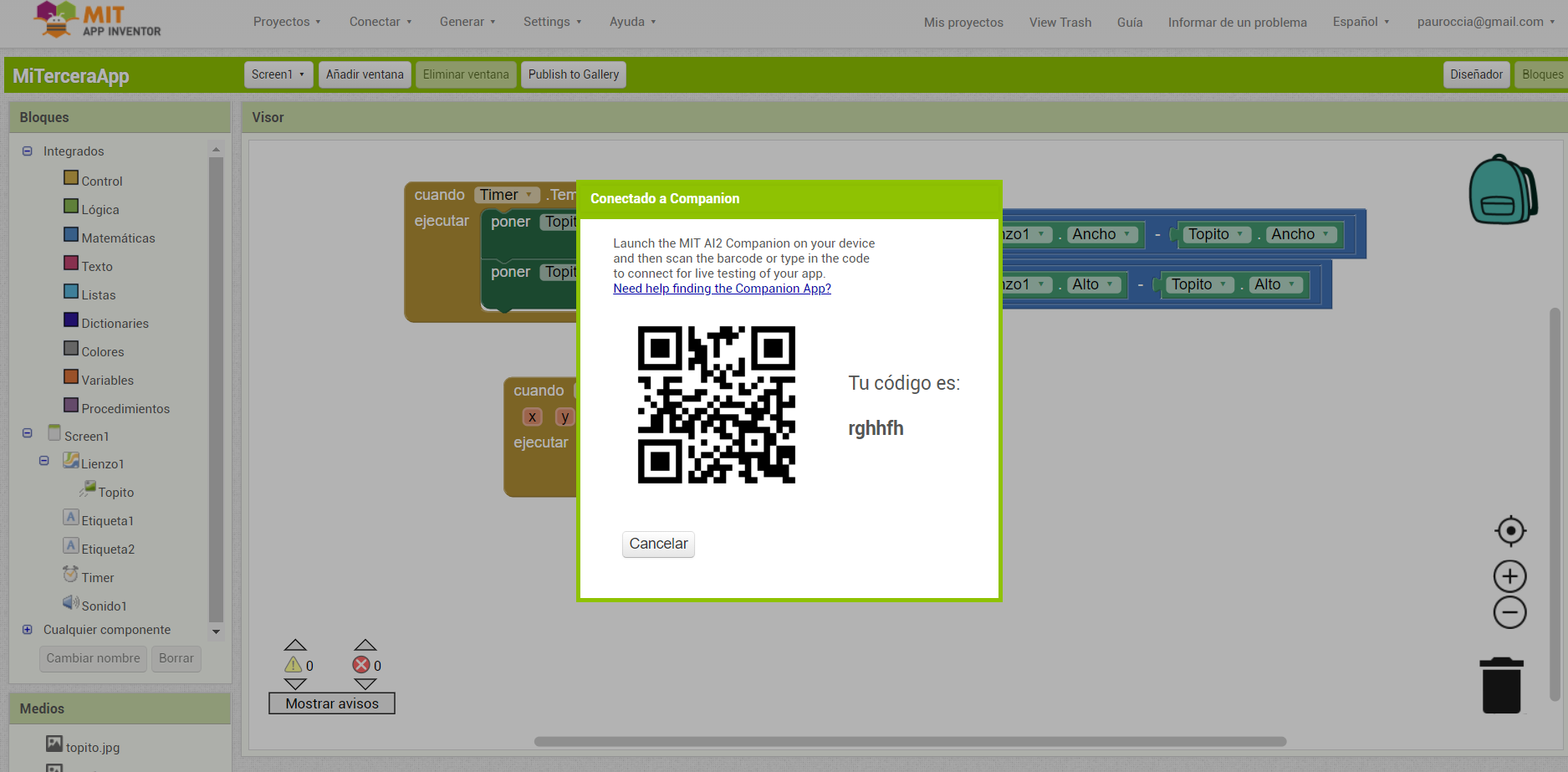Screen dimensions: 1568x772
Task: Click Mostrar avisos button
Action: point(332,703)
